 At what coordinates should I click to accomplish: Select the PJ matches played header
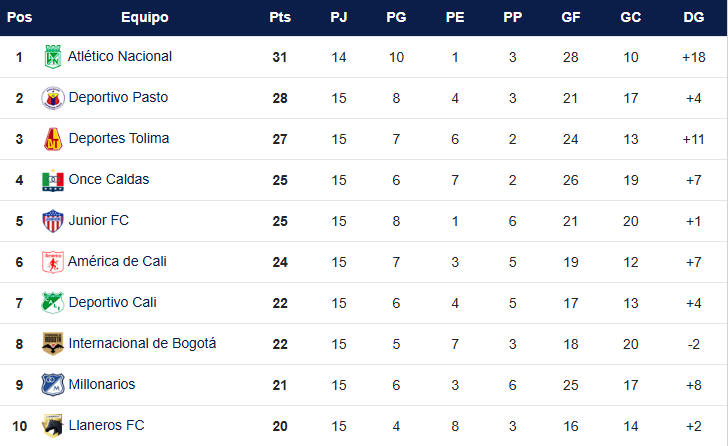click(x=339, y=17)
